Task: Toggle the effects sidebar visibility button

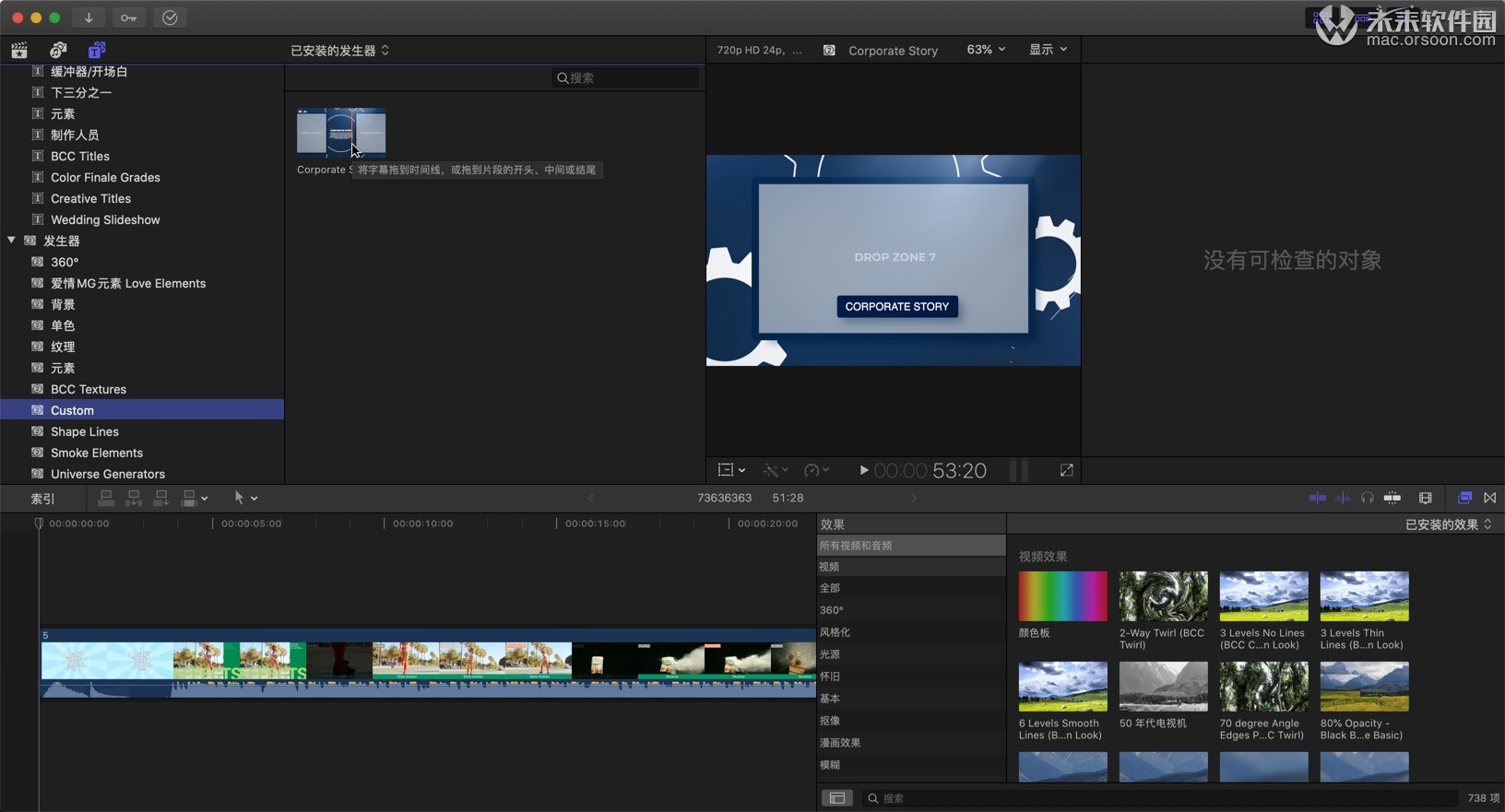Action: 837,798
